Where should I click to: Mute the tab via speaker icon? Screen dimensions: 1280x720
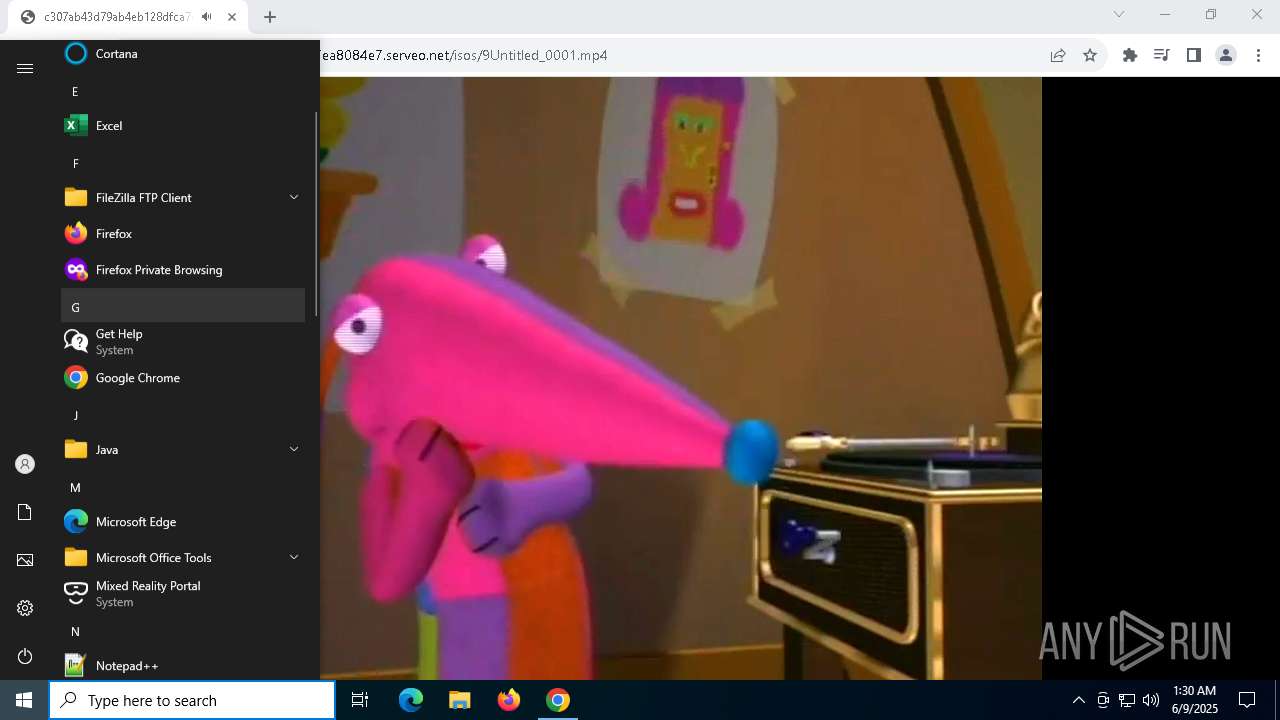tap(206, 17)
